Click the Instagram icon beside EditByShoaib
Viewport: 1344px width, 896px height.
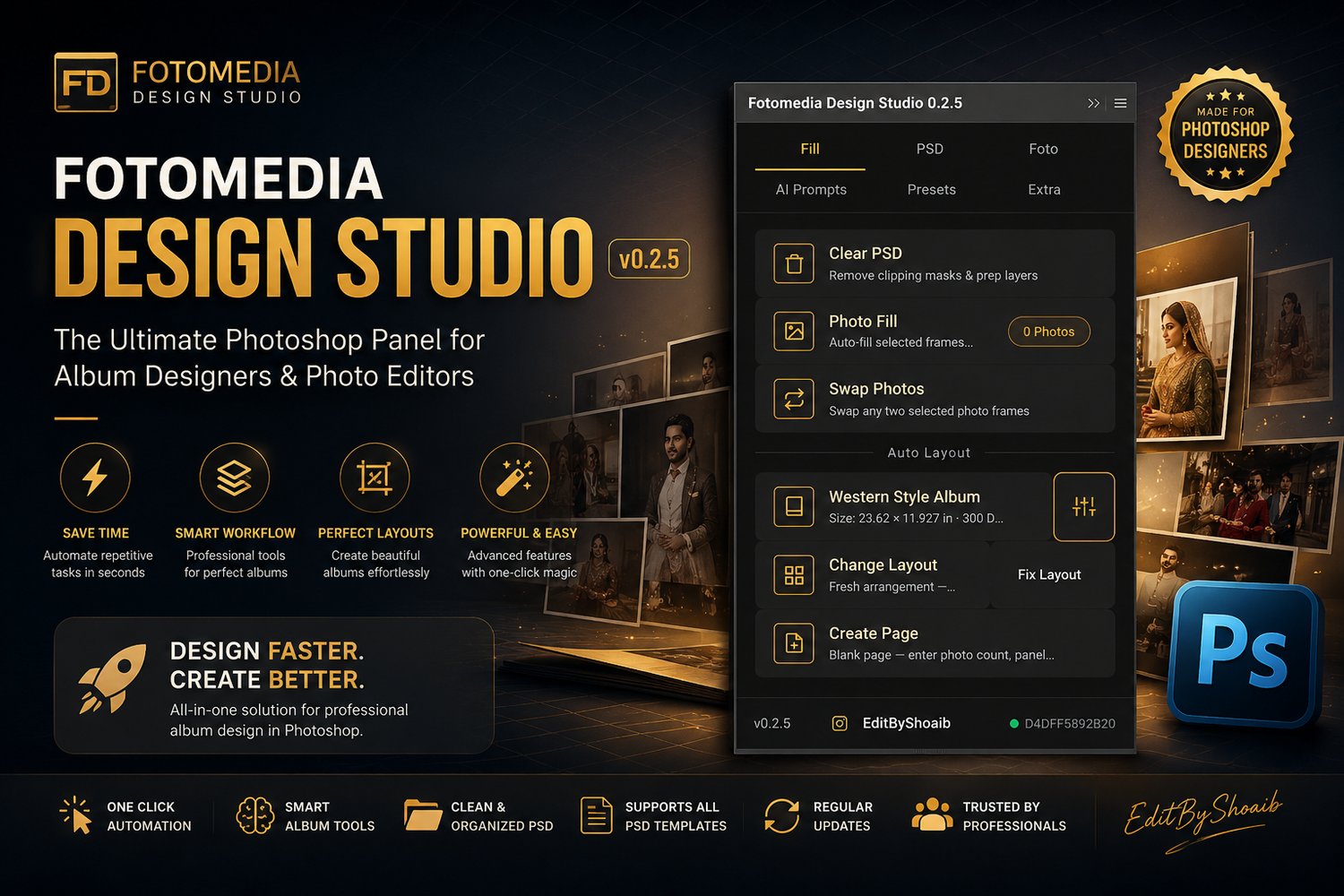[840, 723]
